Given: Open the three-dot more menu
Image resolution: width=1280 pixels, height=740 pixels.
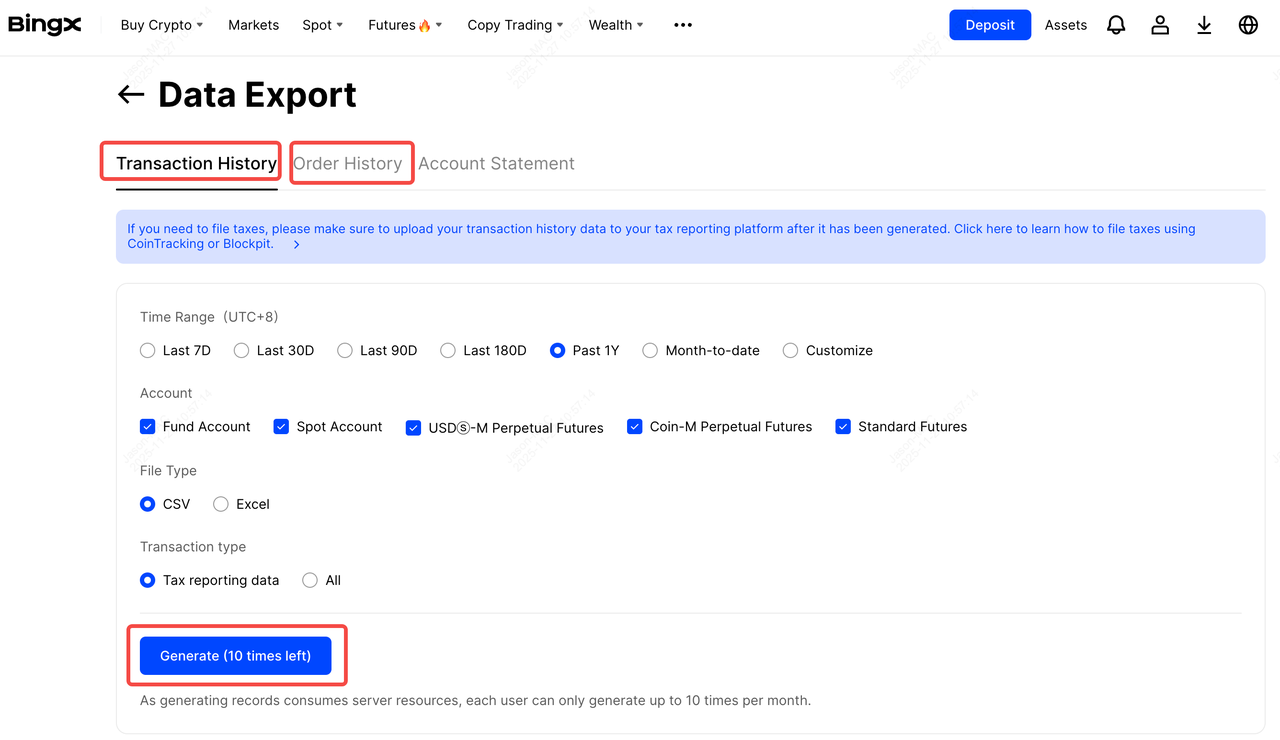Looking at the screenshot, I should click(683, 25).
